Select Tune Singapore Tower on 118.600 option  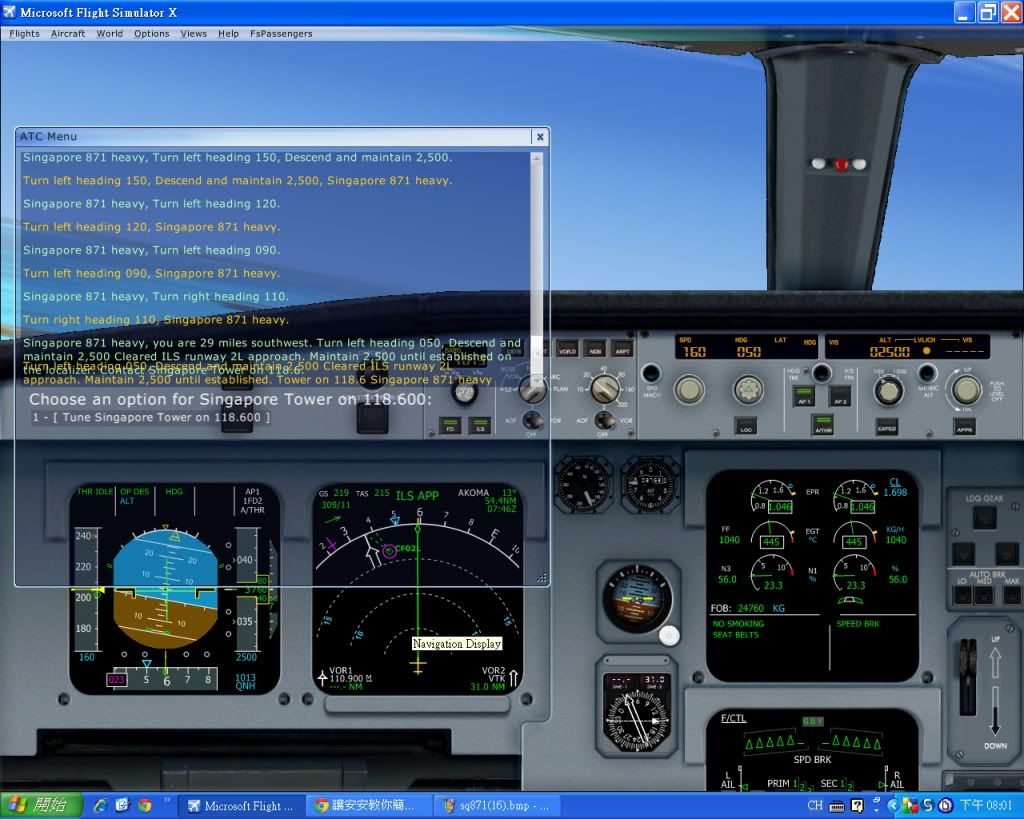click(x=151, y=417)
